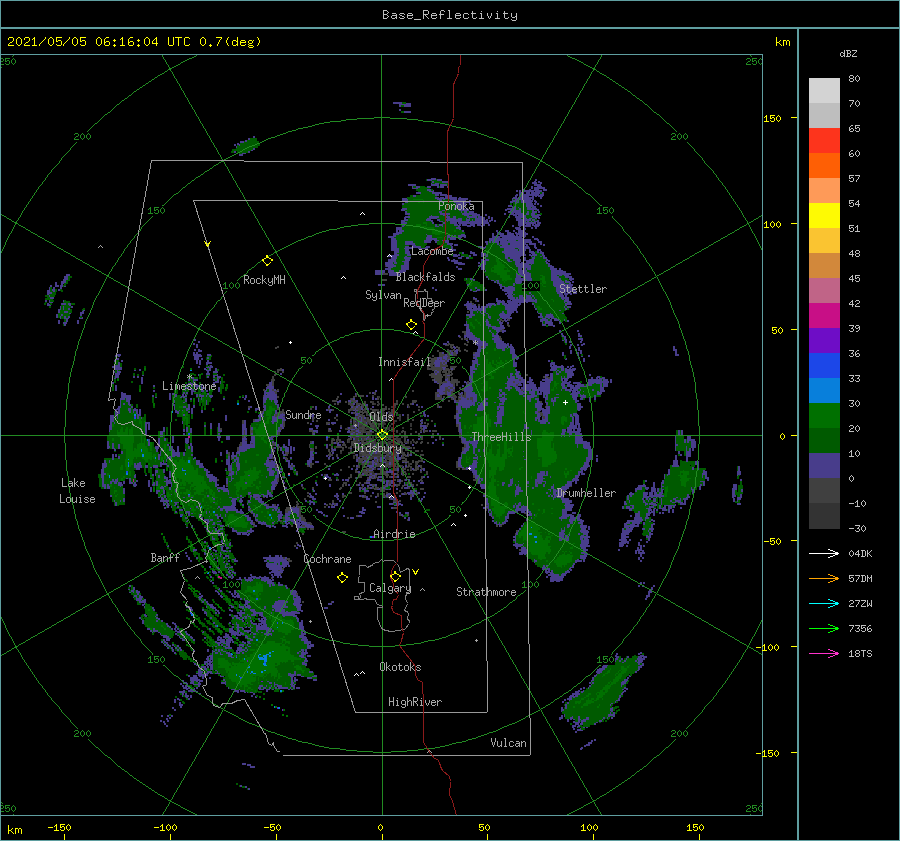The image size is (900, 841).
Task: Select the HighRiver label
Action: 415,702
